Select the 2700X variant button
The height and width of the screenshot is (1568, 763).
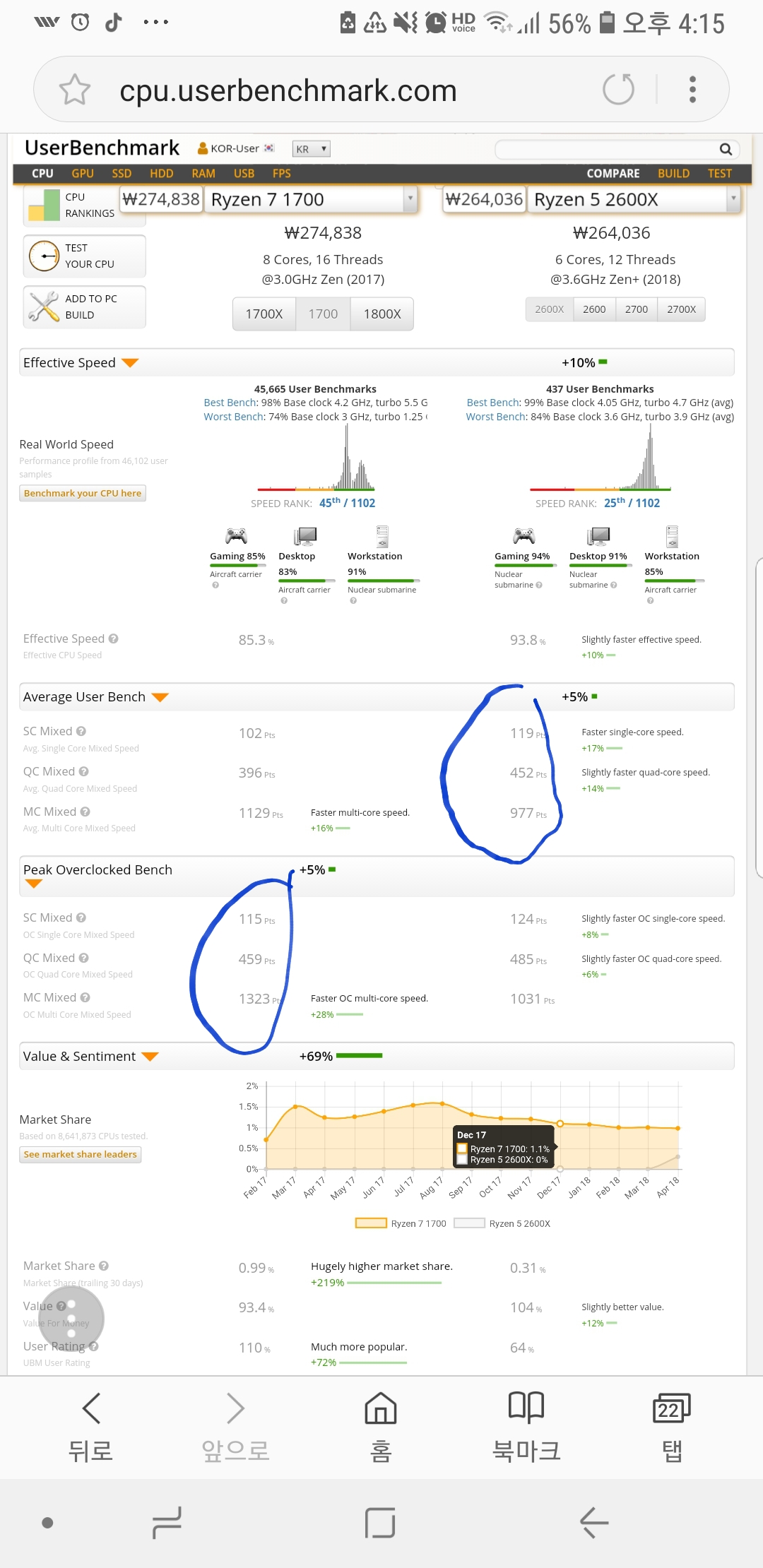tap(682, 309)
